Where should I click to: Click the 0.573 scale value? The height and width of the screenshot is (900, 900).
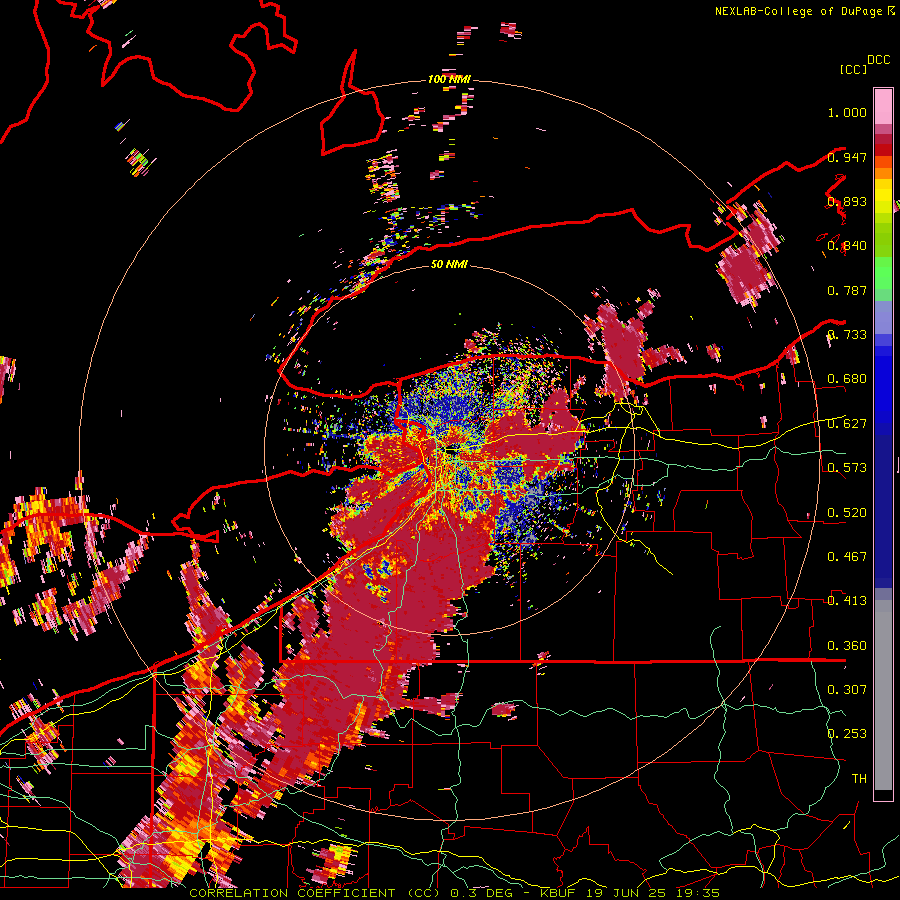[847, 468]
